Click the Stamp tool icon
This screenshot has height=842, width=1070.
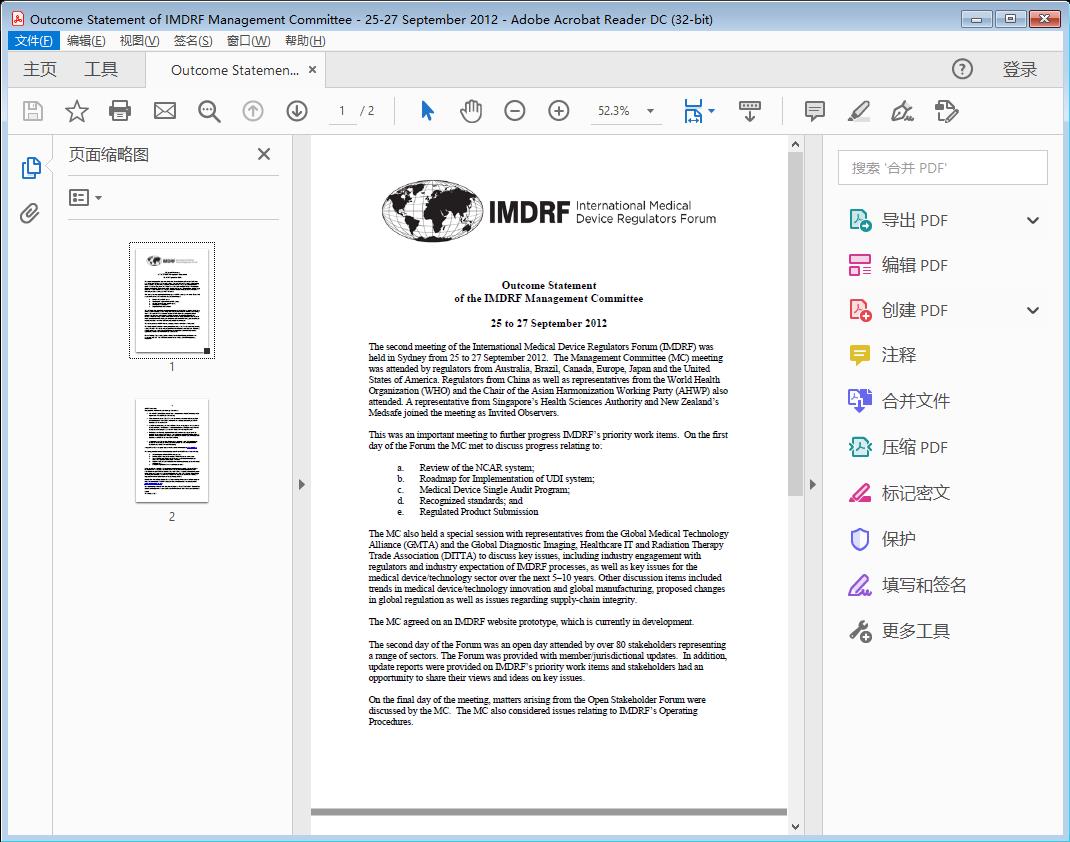[x=946, y=111]
